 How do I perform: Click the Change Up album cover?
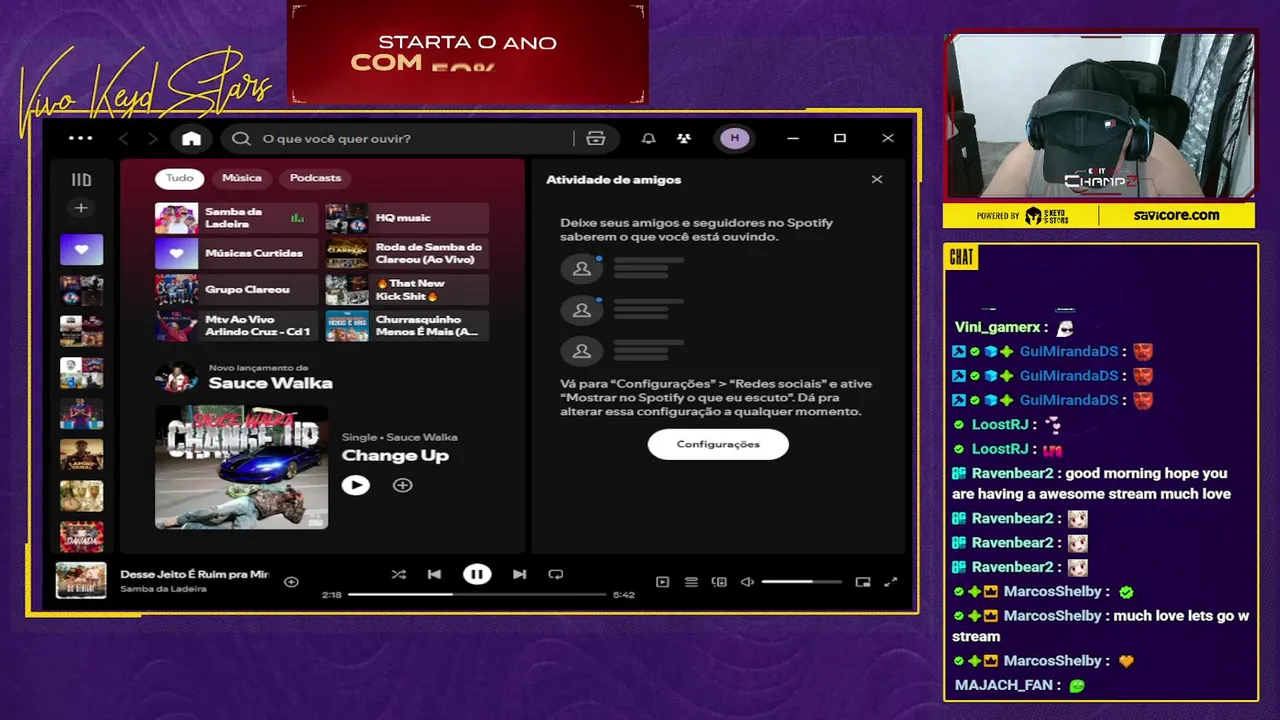pyautogui.click(x=241, y=466)
